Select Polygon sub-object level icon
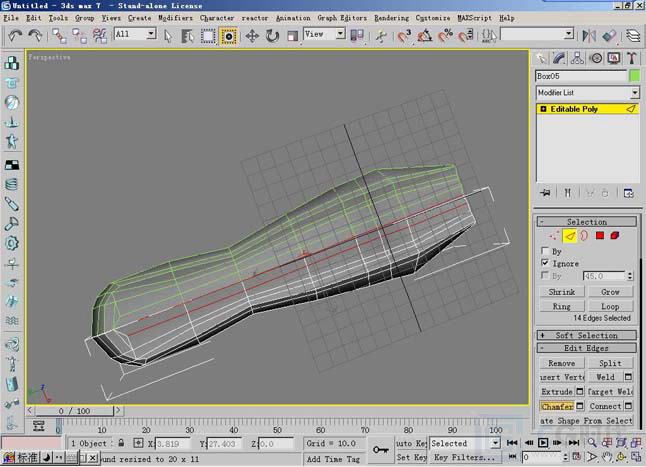Viewport: 646px width, 467px height. [x=599, y=236]
